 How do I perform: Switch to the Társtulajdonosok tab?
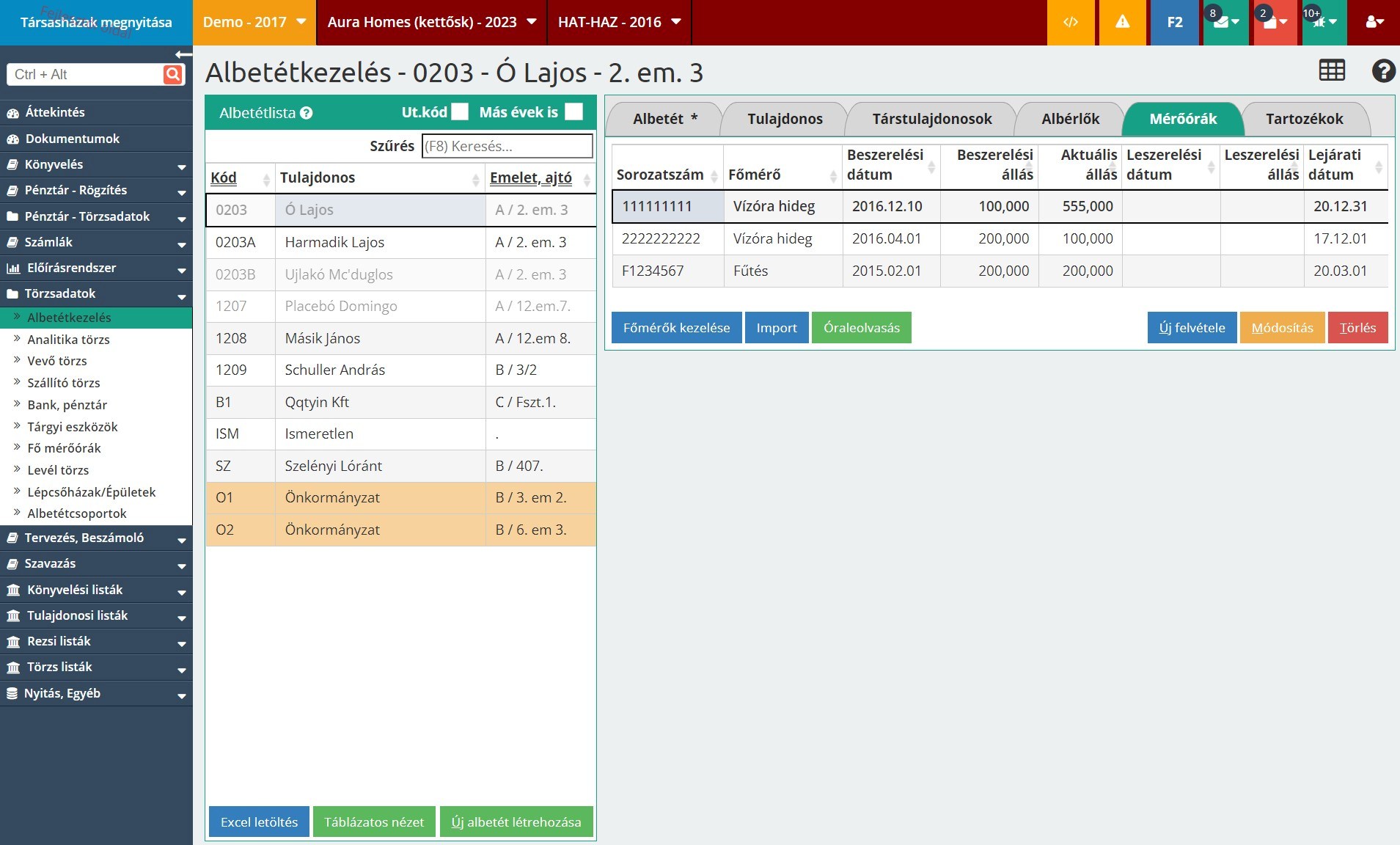tap(931, 119)
